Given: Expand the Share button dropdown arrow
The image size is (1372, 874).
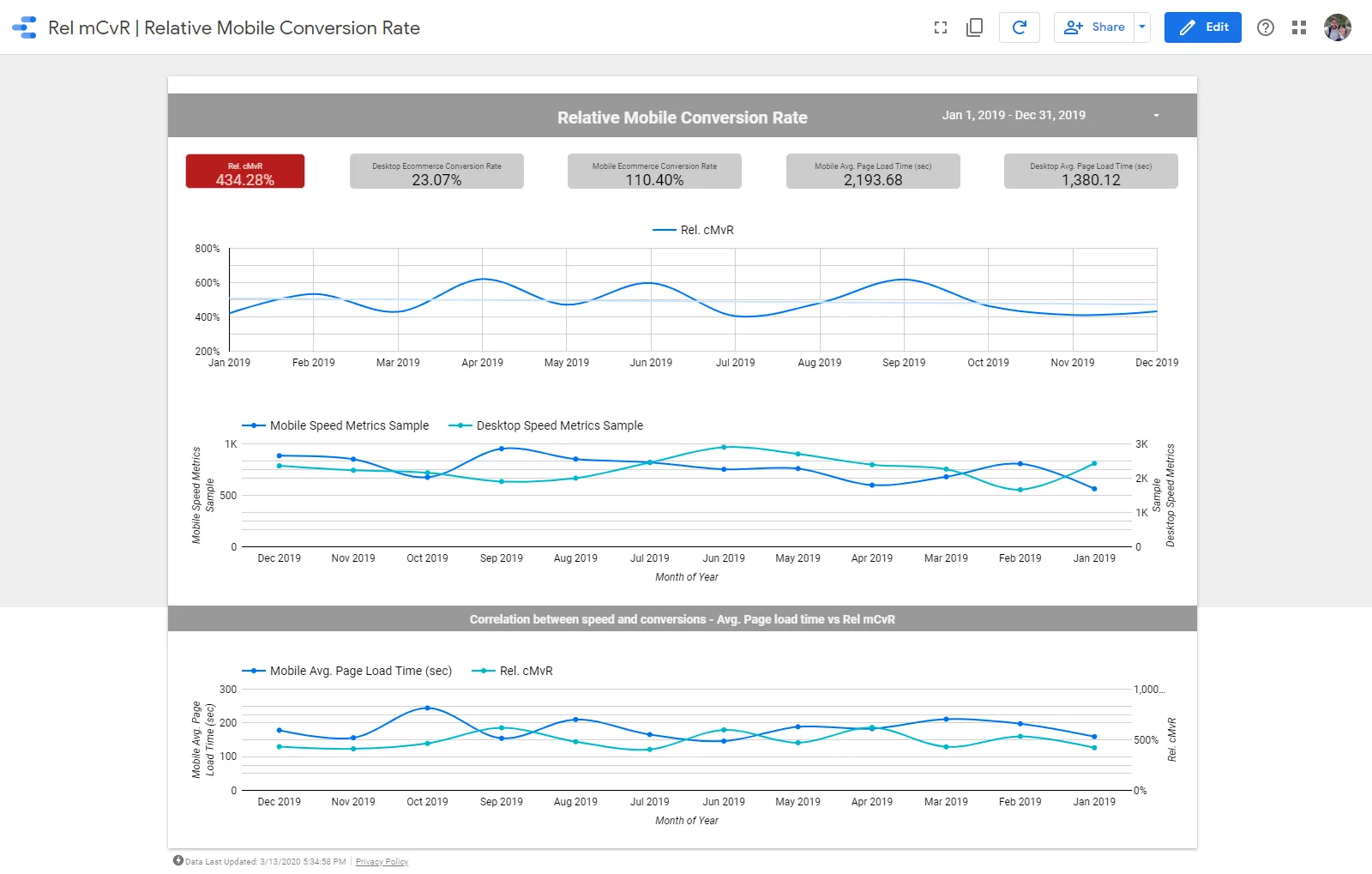Looking at the screenshot, I should (x=1142, y=27).
